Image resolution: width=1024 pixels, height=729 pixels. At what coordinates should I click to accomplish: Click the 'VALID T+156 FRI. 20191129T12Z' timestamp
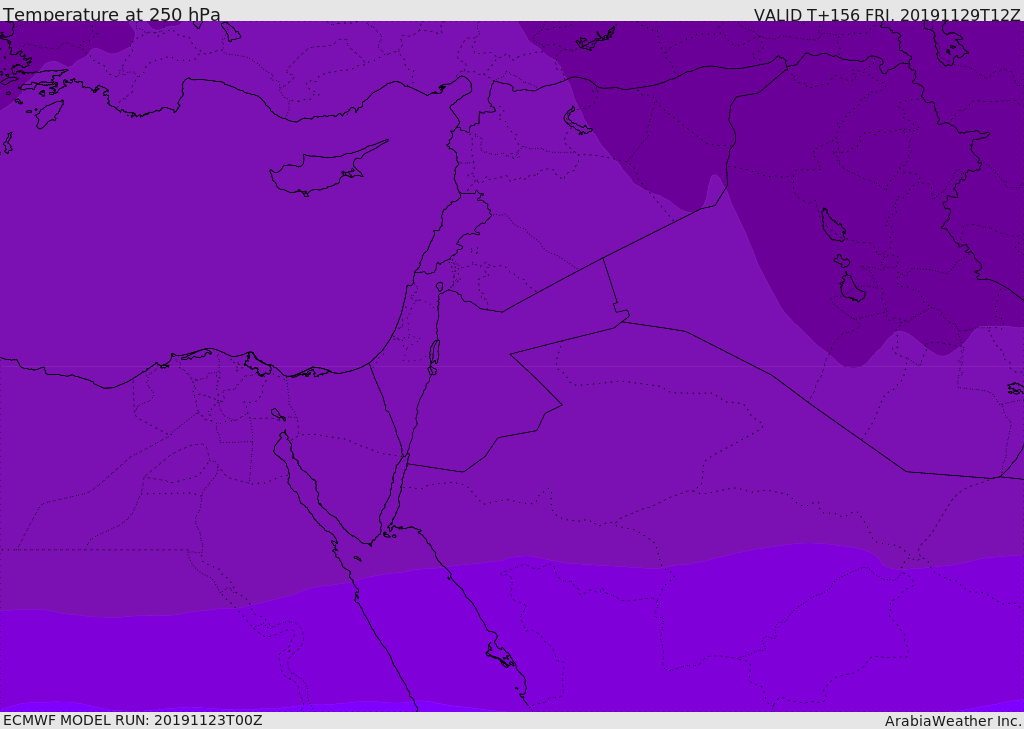click(x=887, y=15)
